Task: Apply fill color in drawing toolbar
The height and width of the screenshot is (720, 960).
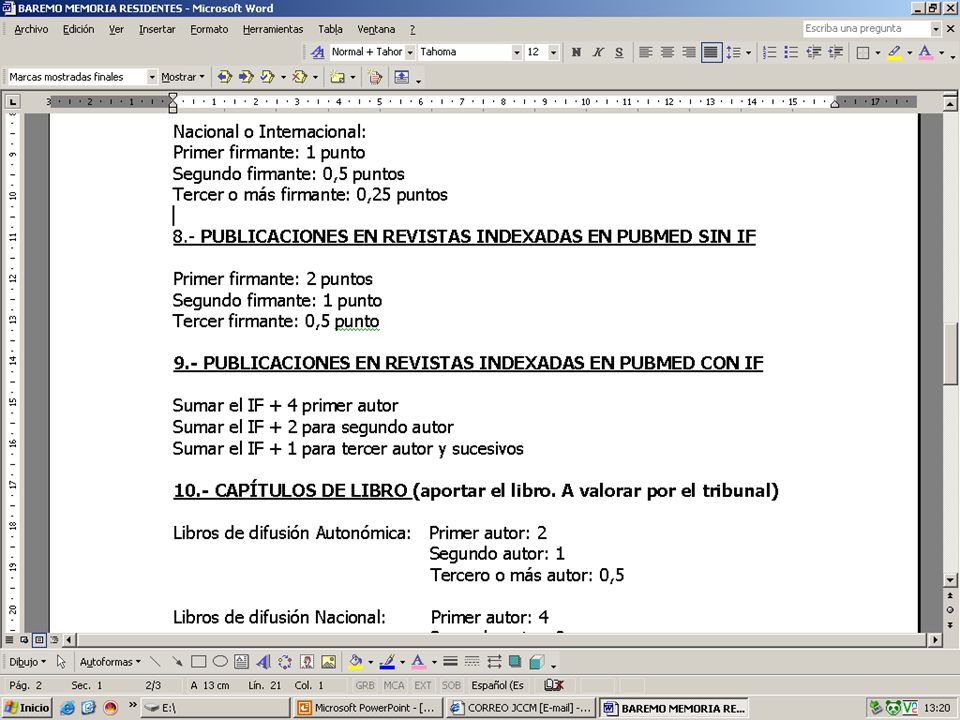Action: pos(355,662)
